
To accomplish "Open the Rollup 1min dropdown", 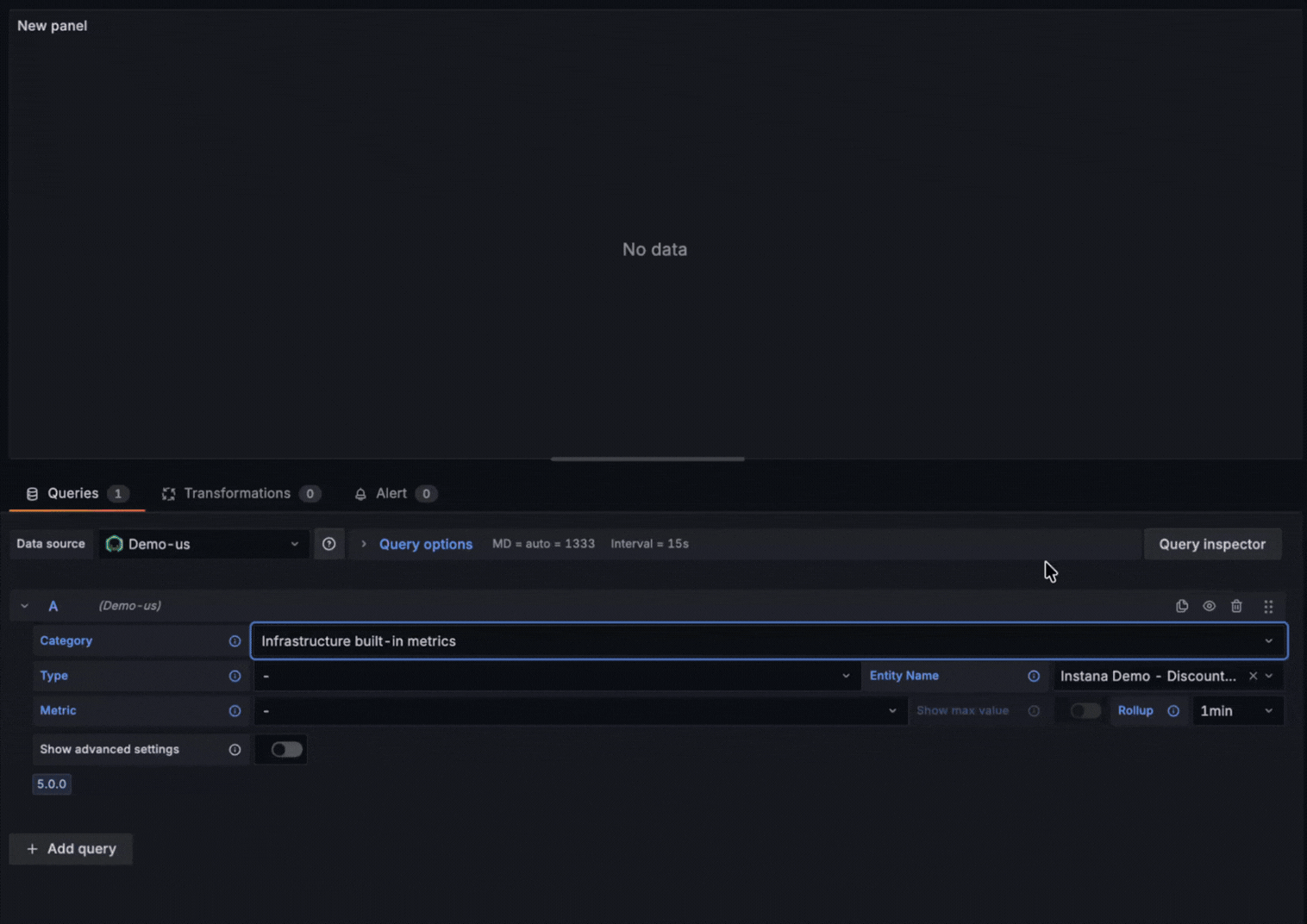I will [x=1238, y=711].
